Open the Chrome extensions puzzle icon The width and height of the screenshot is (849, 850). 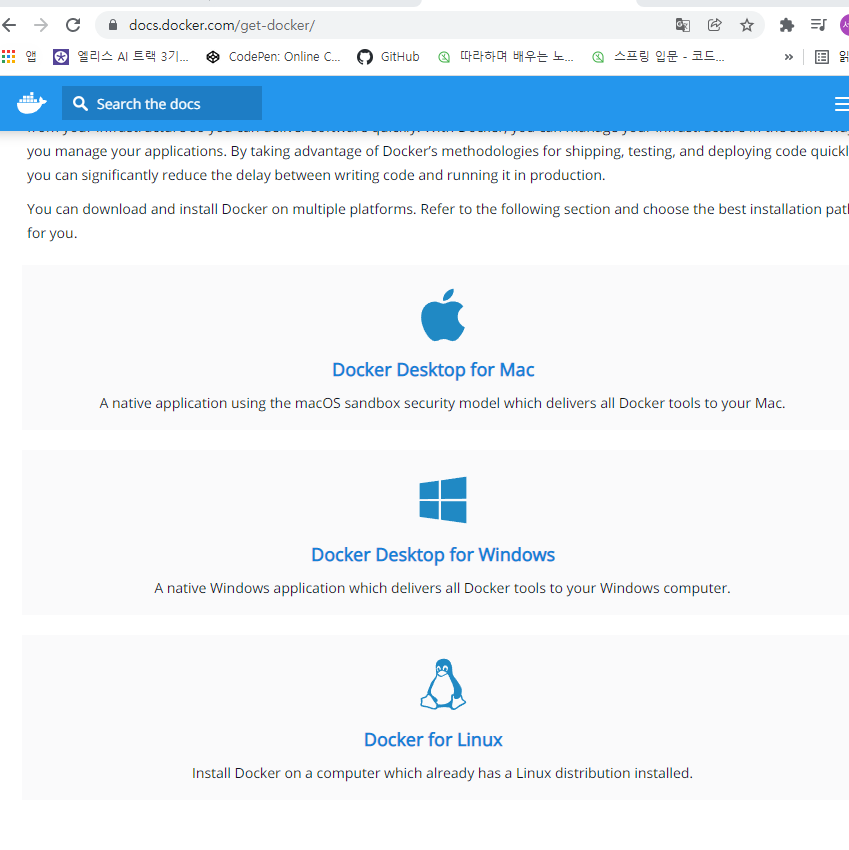[786, 25]
